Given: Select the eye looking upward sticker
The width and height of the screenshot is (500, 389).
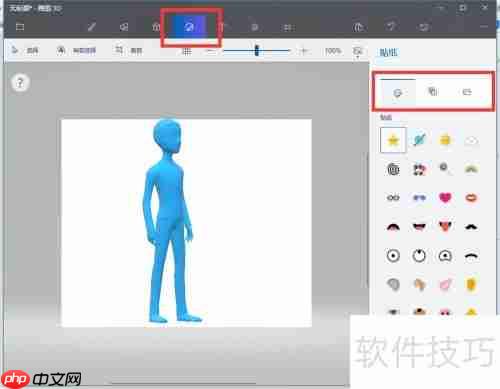Looking at the screenshot, I should [x=419, y=256].
